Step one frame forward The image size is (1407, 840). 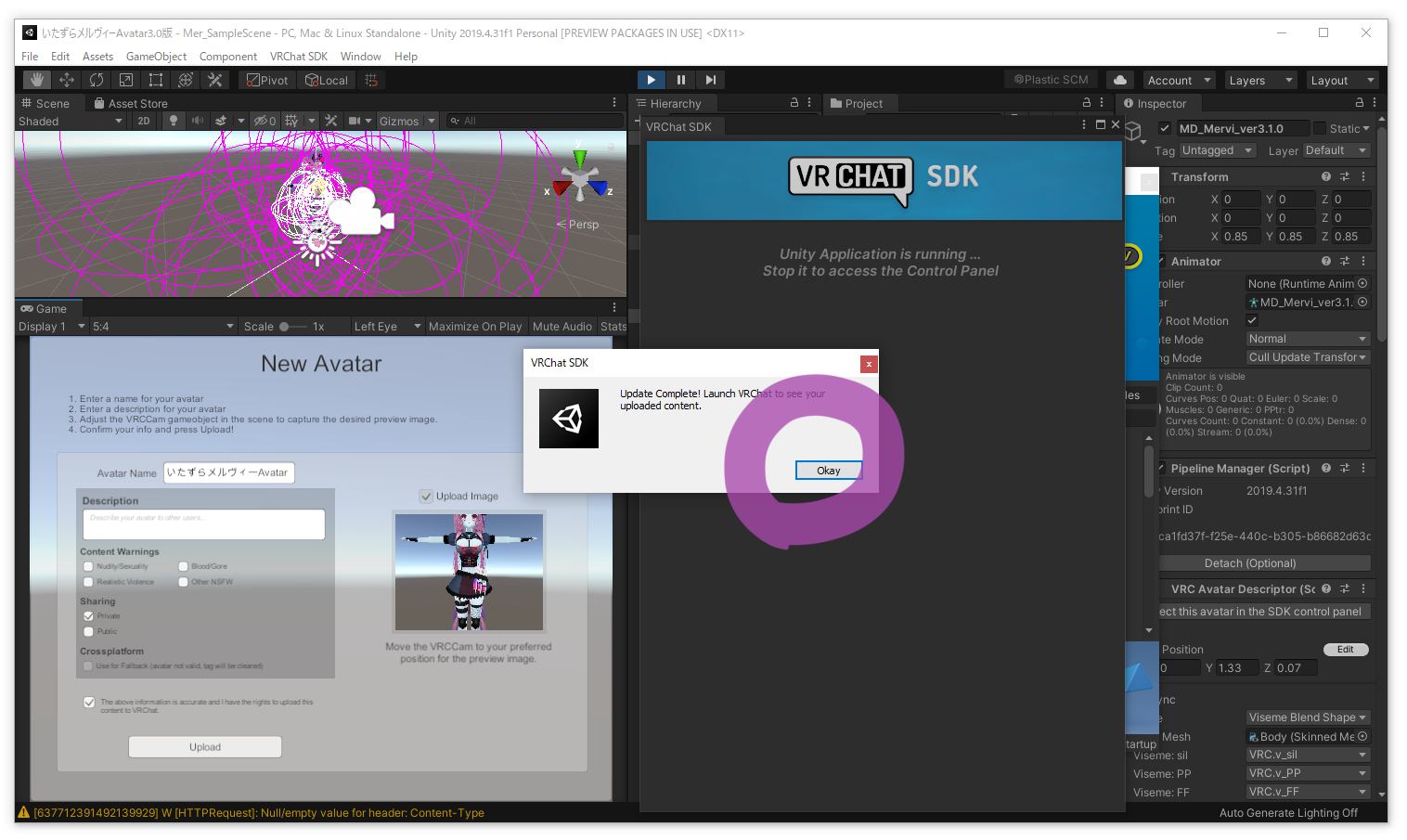[x=711, y=80]
